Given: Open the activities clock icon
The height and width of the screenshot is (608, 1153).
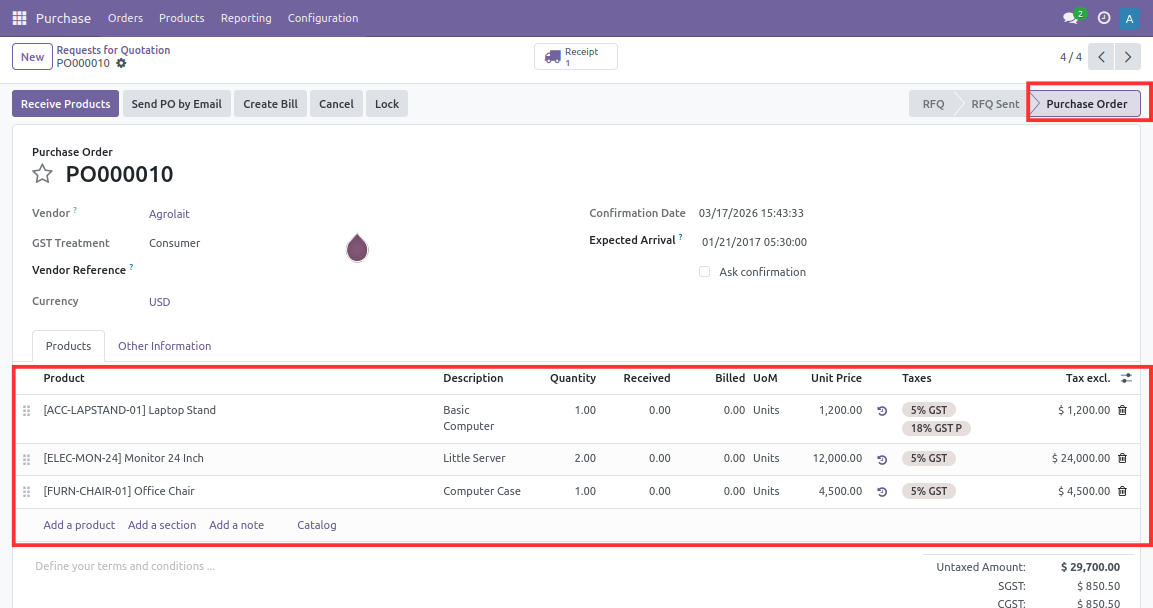Looking at the screenshot, I should [1104, 18].
